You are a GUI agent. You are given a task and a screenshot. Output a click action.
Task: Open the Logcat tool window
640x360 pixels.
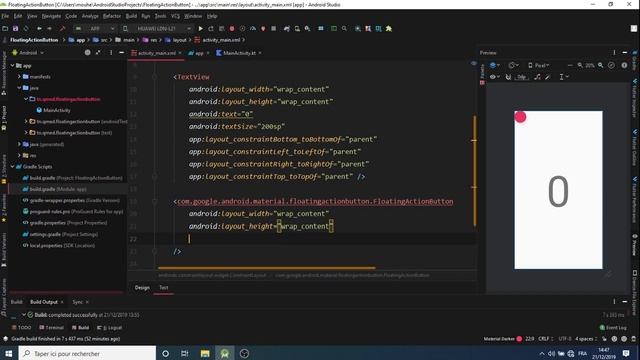coord(110,327)
